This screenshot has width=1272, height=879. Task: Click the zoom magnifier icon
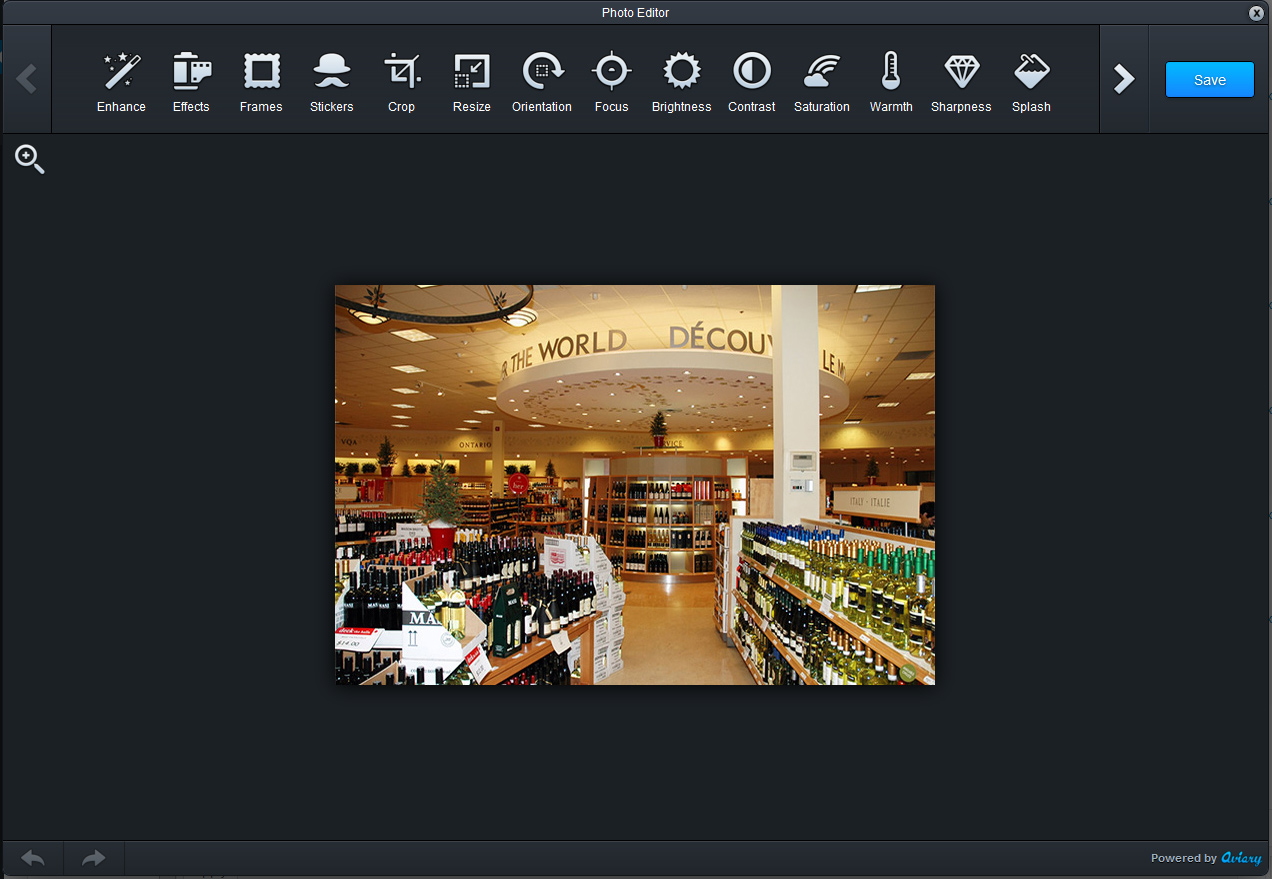(x=29, y=159)
